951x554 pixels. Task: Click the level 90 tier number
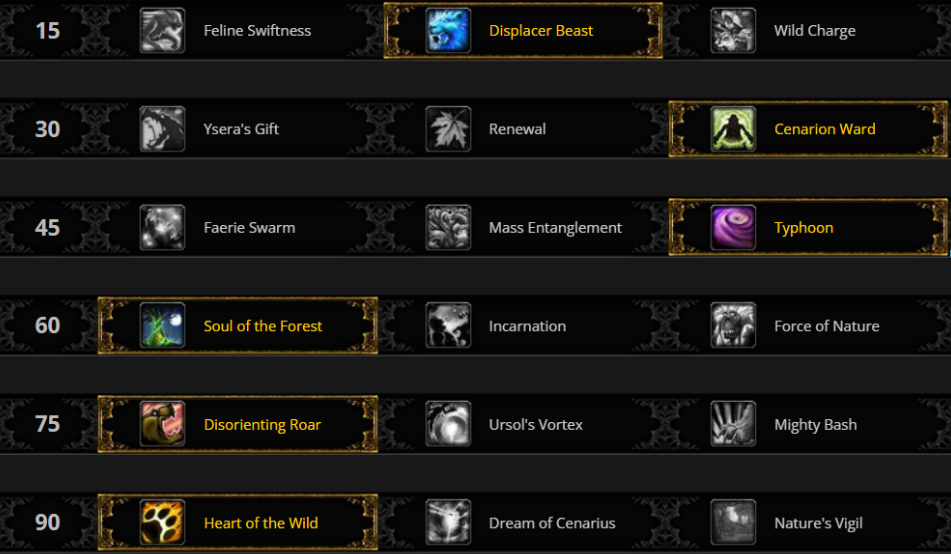click(47, 522)
